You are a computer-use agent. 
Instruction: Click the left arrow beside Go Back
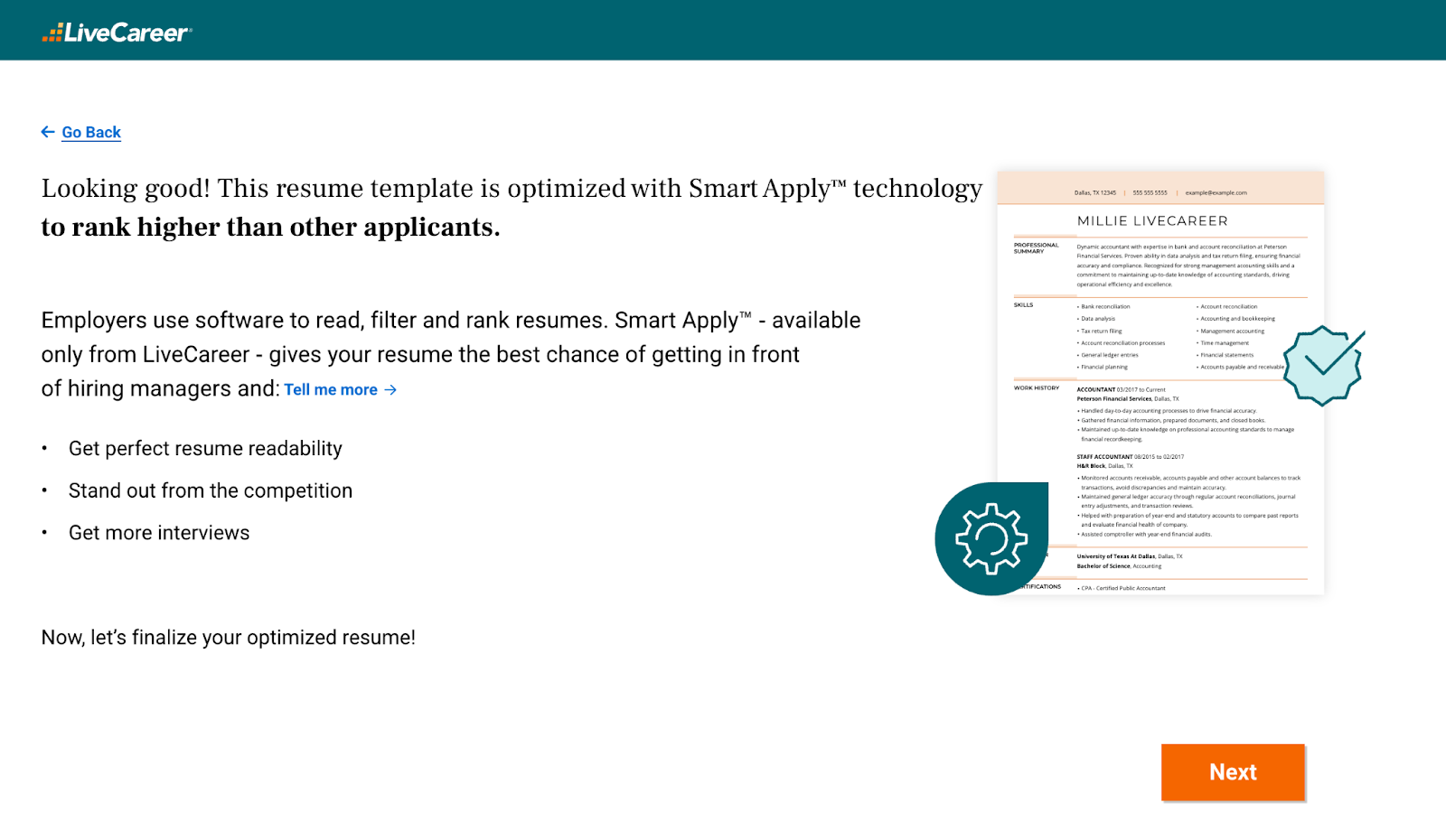pyautogui.click(x=47, y=132)
